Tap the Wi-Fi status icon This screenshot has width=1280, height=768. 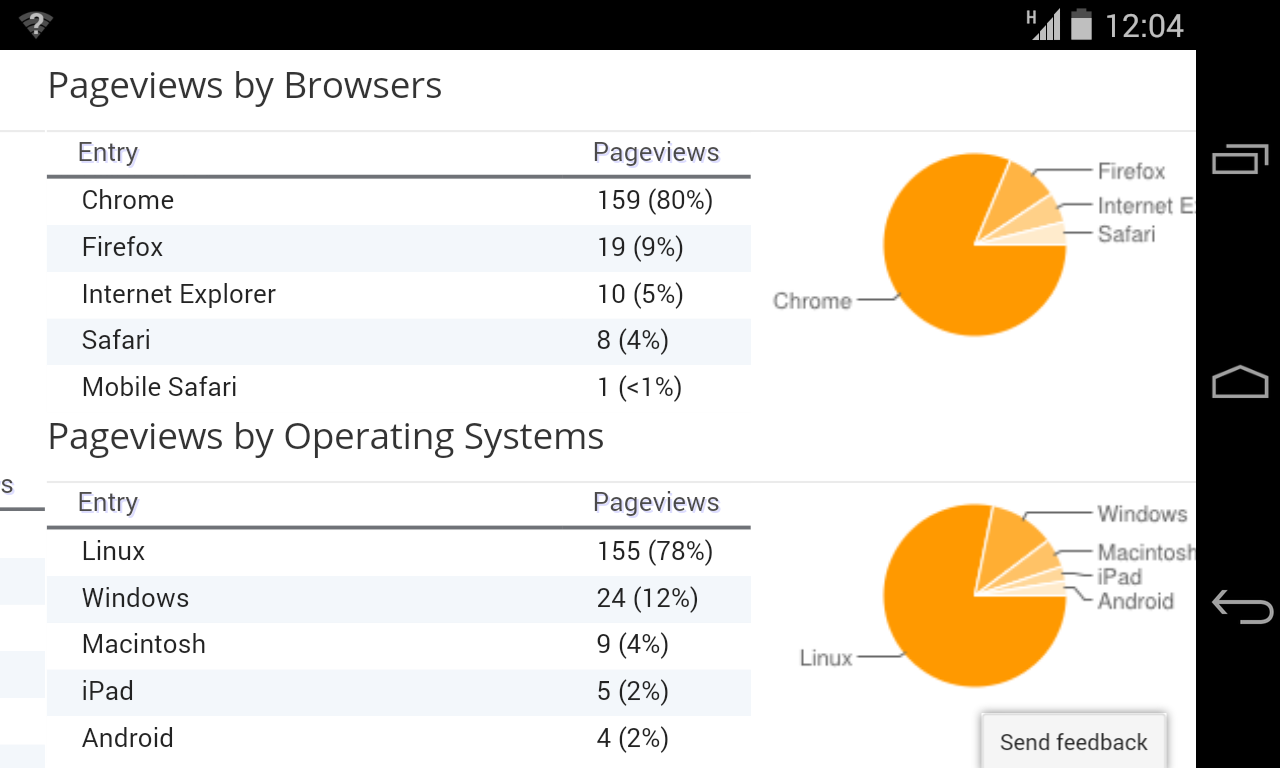point(35,25)
